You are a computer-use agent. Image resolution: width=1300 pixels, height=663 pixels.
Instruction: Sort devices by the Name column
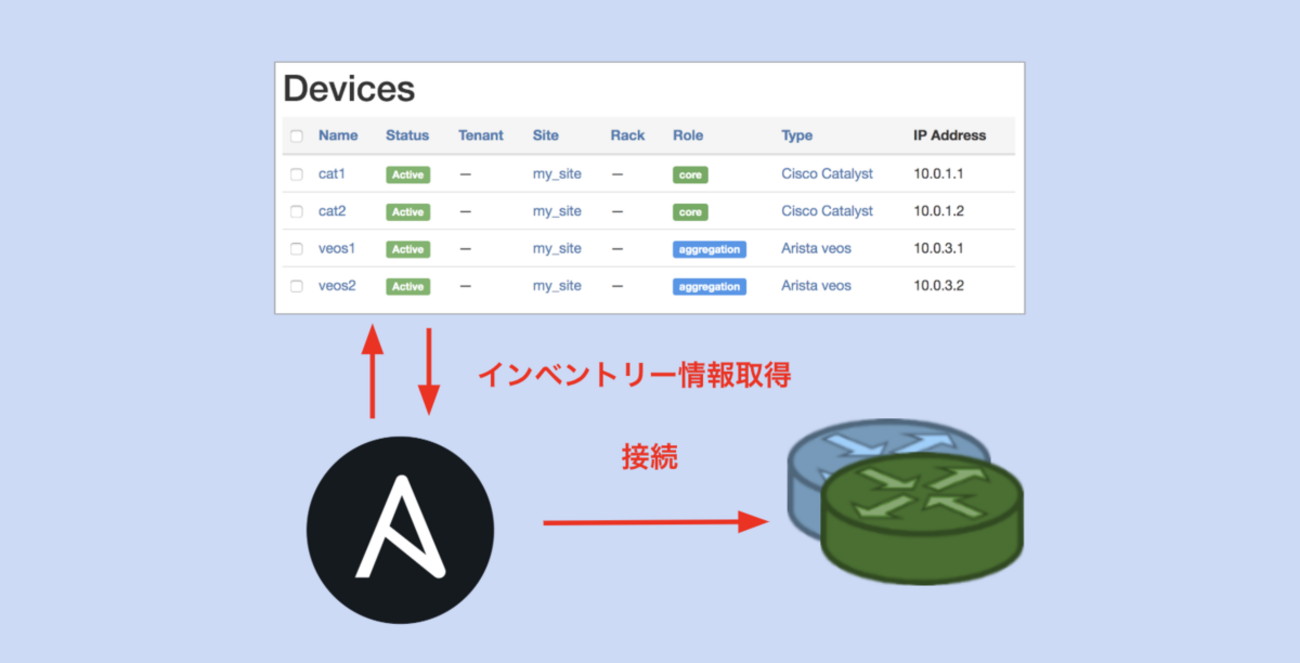338,135
